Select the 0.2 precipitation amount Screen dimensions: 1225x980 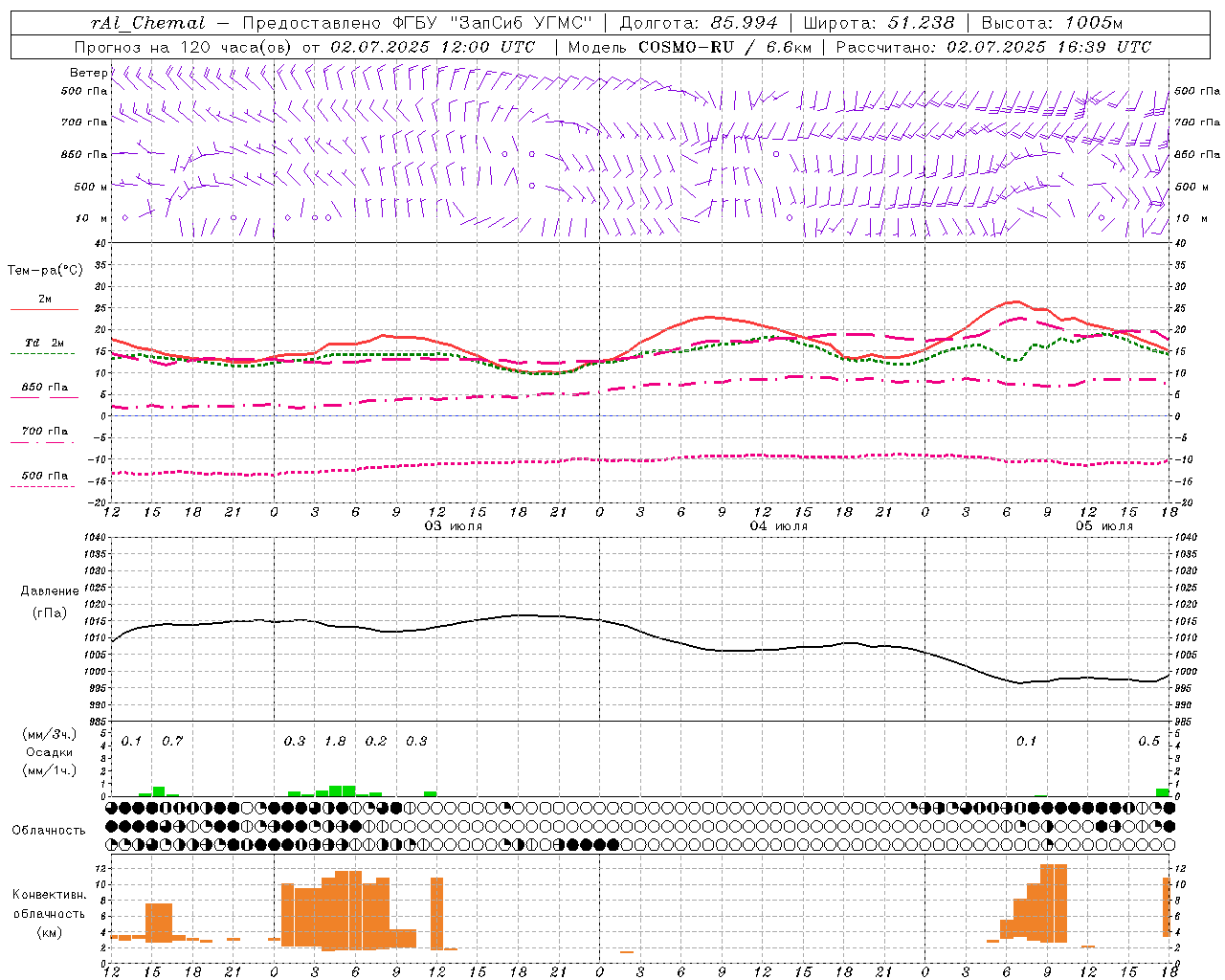(x=376, y=741)
